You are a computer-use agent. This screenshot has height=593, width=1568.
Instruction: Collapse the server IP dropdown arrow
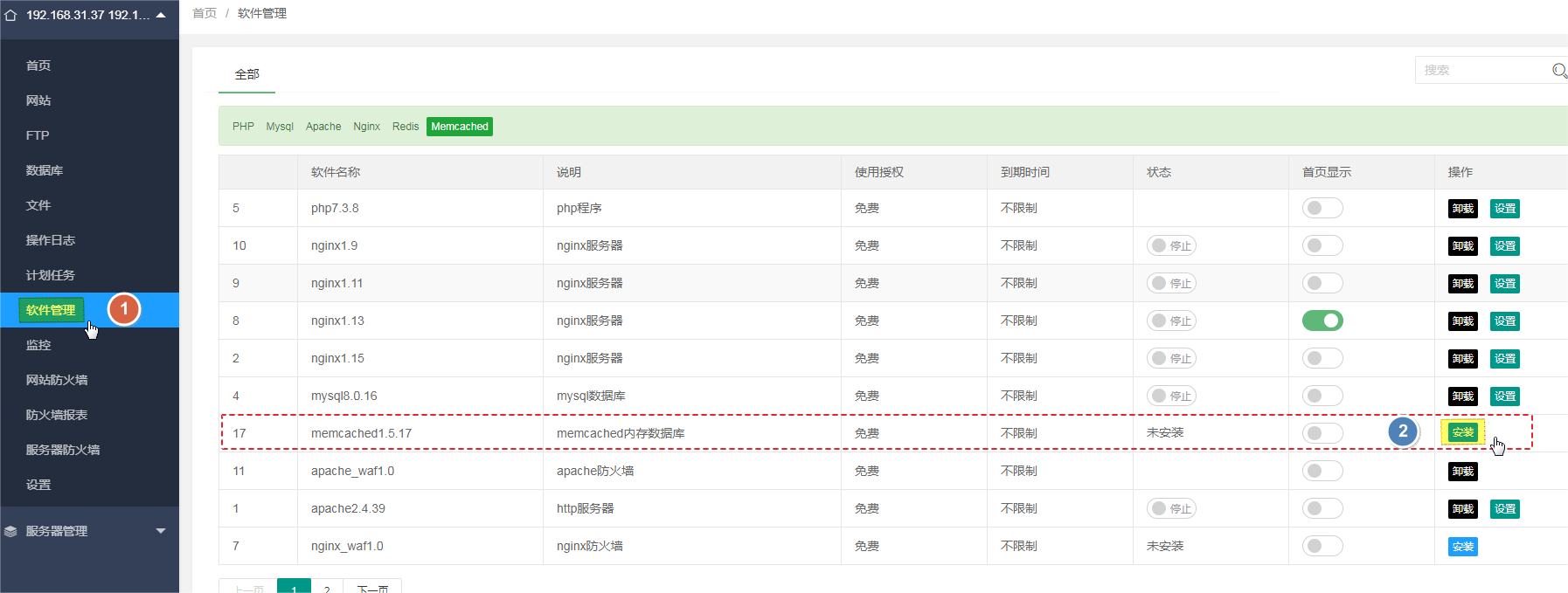tap(161, 15)
